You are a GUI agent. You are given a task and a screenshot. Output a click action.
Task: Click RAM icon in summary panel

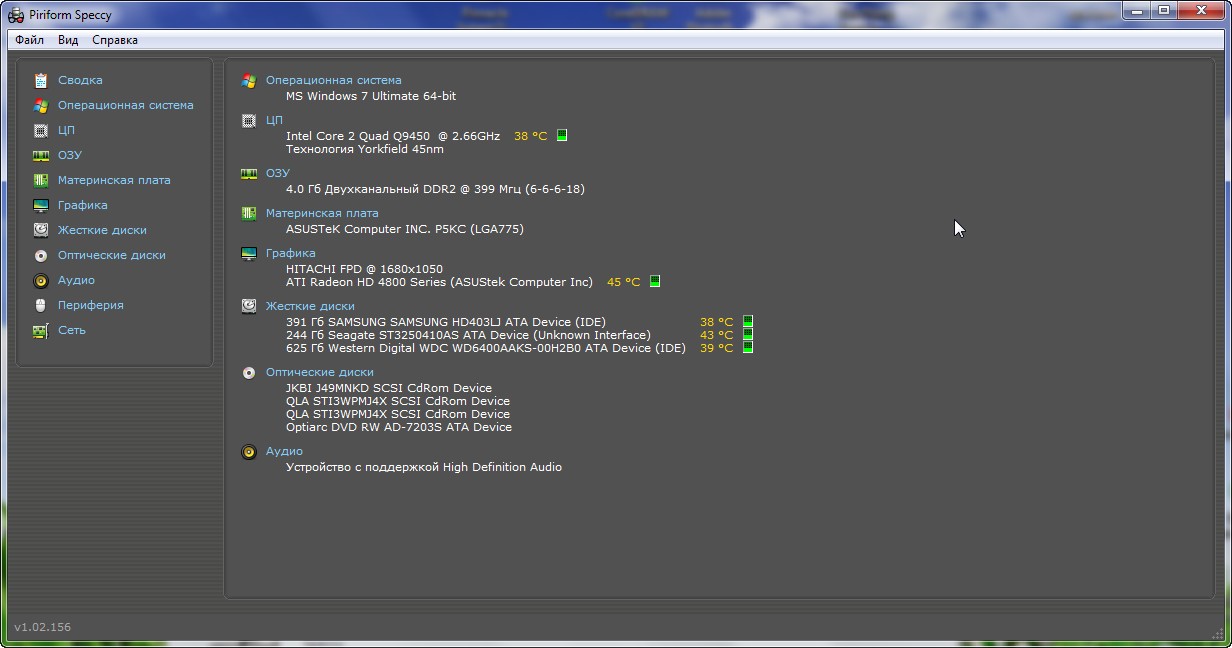(x=249, y=173)
